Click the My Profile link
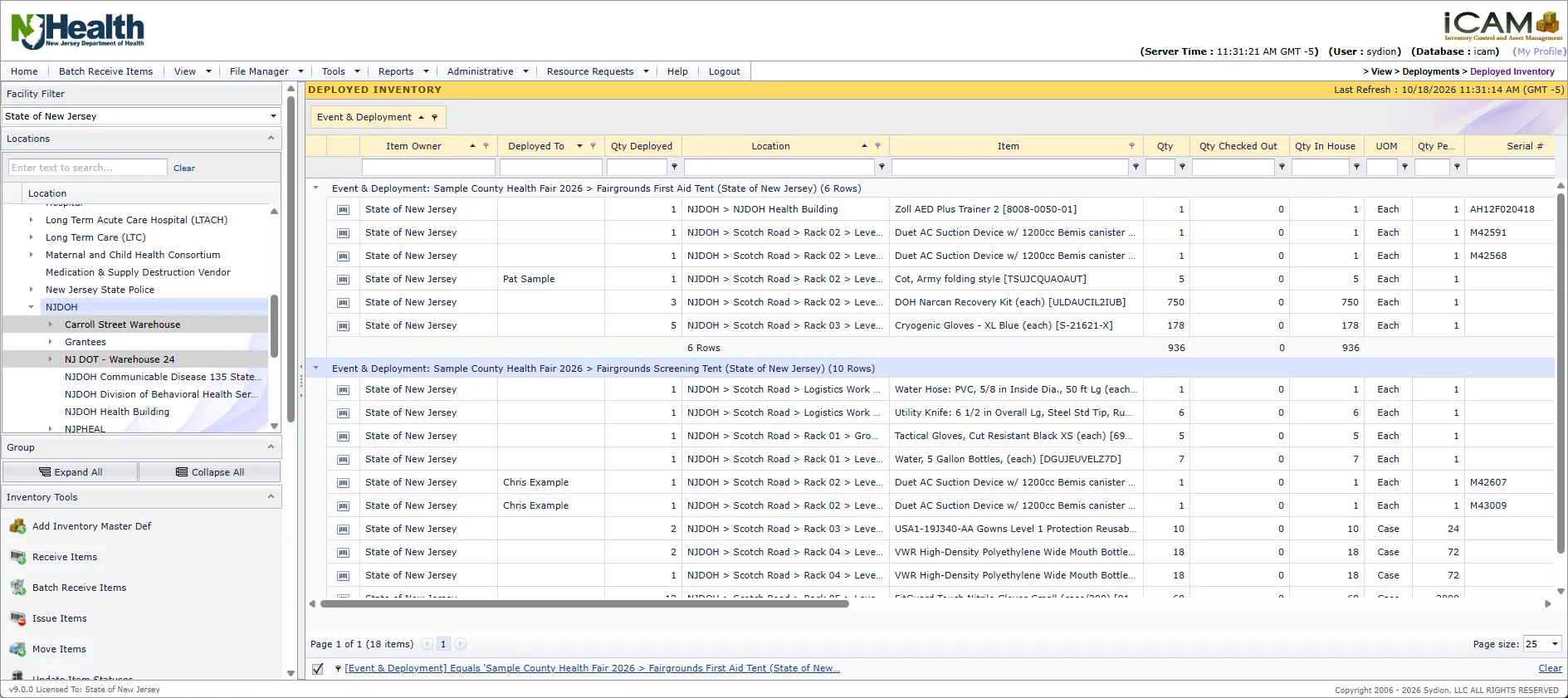1568x698 pixels. point(1539,51)
